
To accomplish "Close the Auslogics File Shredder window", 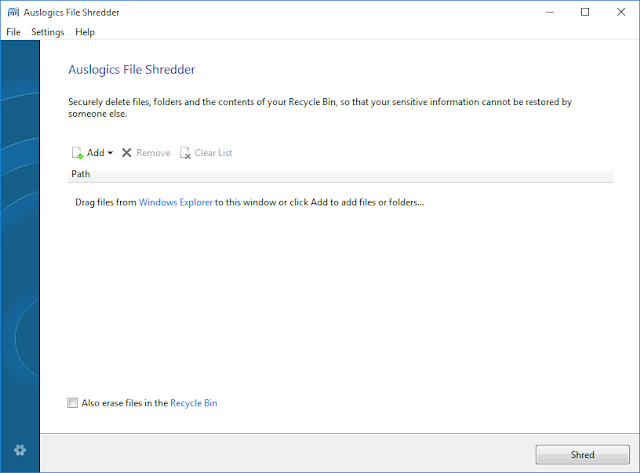I will [621, 12].
